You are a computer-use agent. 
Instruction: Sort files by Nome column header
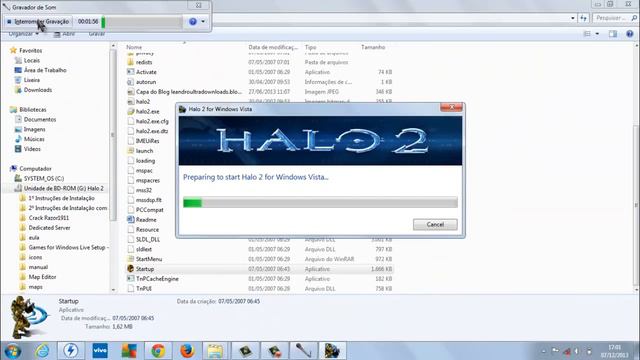tap(134, 47)
